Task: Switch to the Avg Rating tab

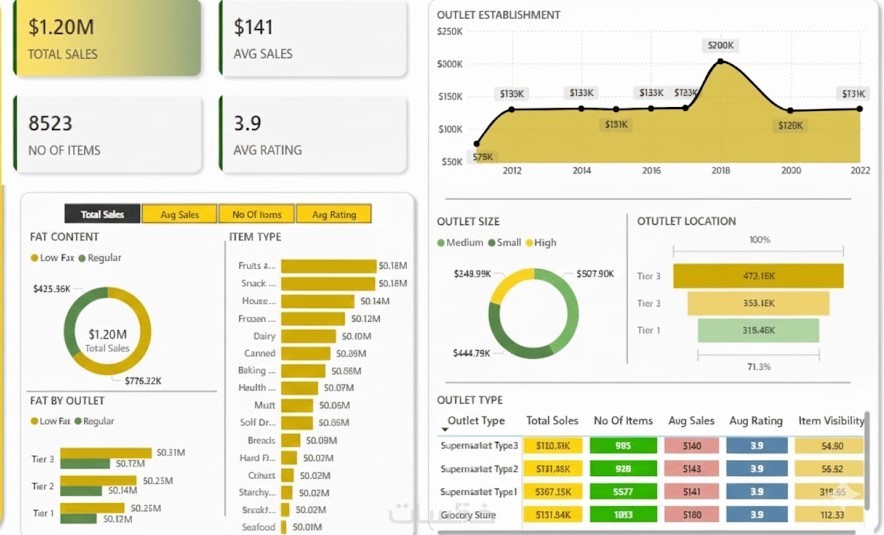Action: (x=334, y=214)
